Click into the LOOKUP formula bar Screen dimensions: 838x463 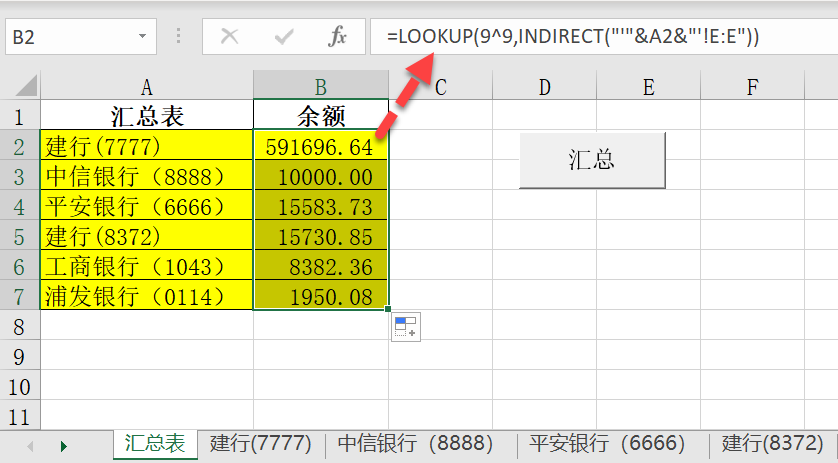604,36
